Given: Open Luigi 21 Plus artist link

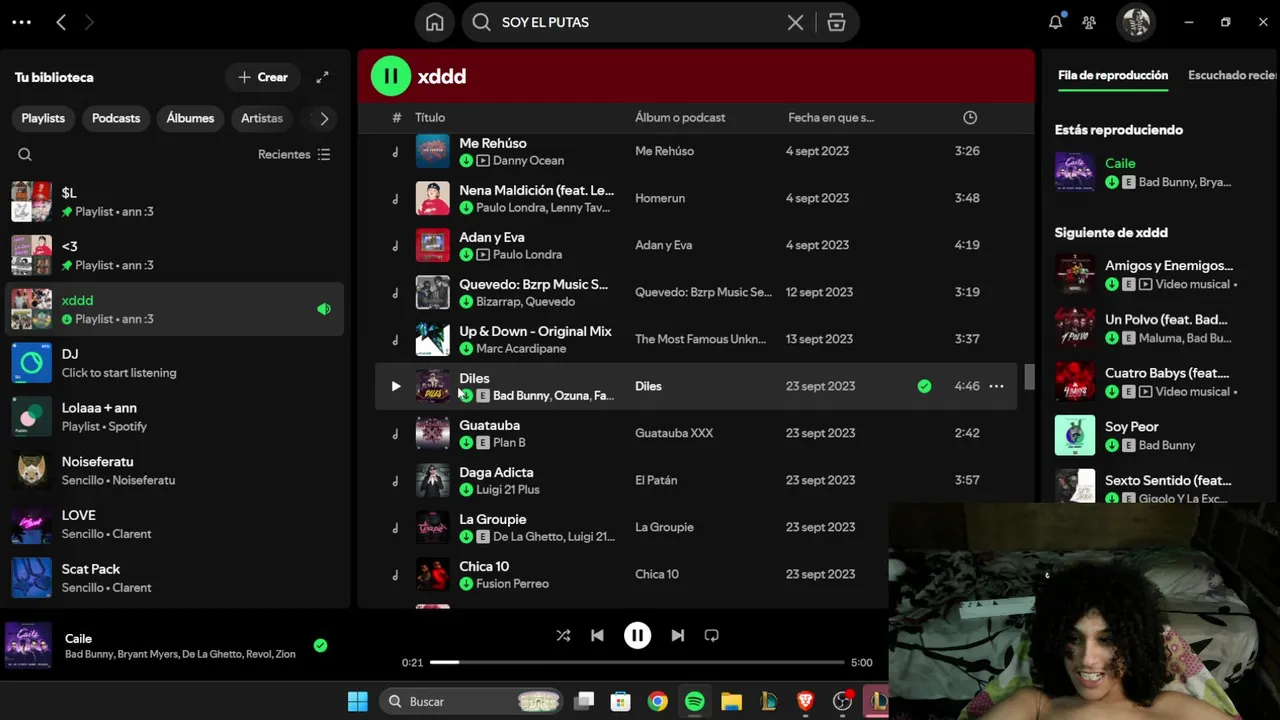Looking at the screenshot, I should [x=508, y=489].
